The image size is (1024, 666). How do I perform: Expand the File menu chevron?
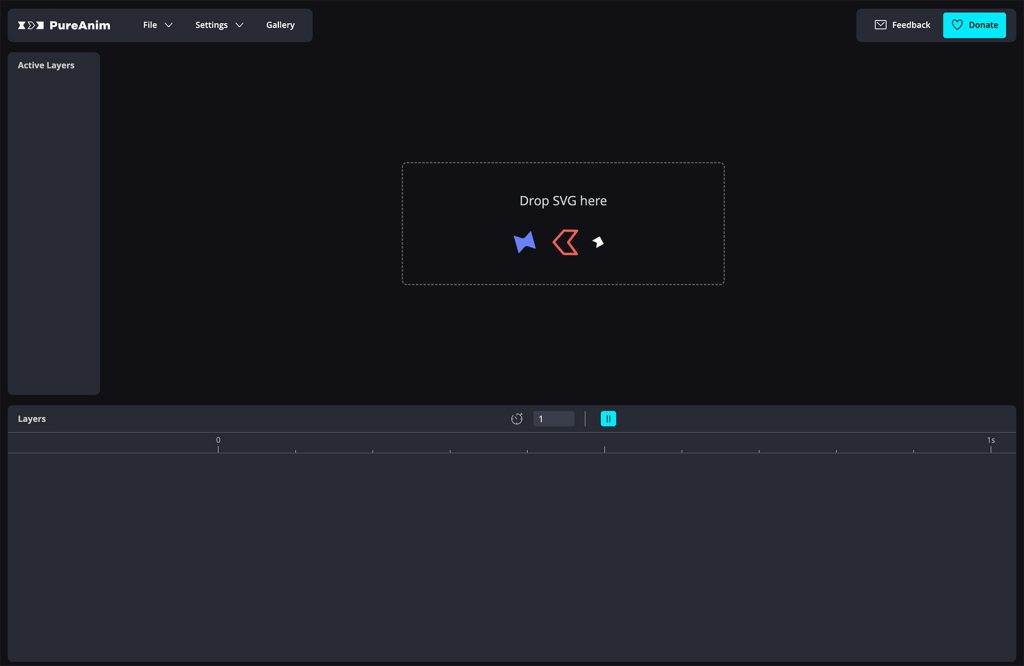tap(168, 25)
